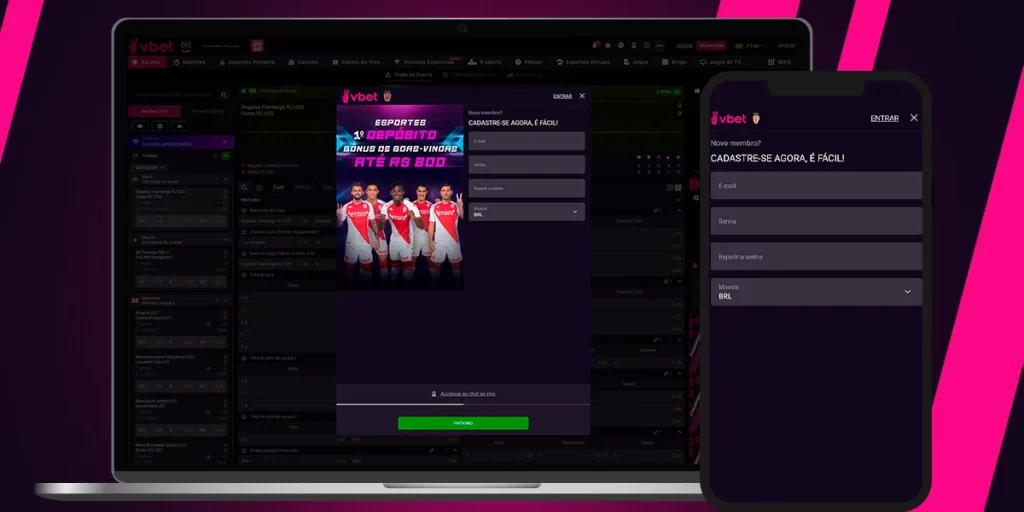Click ENTRAR link in laptop signup modal
Screen dimensions: 1024x512
coord(562,96)
